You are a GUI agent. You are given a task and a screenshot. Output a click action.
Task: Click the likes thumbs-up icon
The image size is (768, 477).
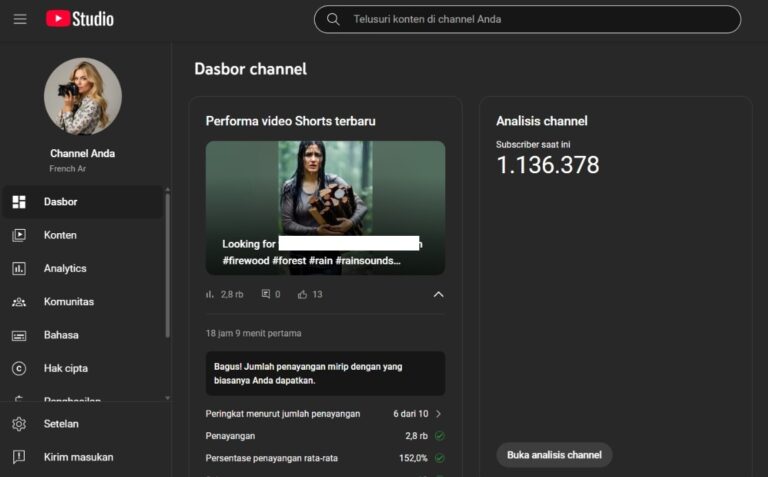tap(303, 295)
